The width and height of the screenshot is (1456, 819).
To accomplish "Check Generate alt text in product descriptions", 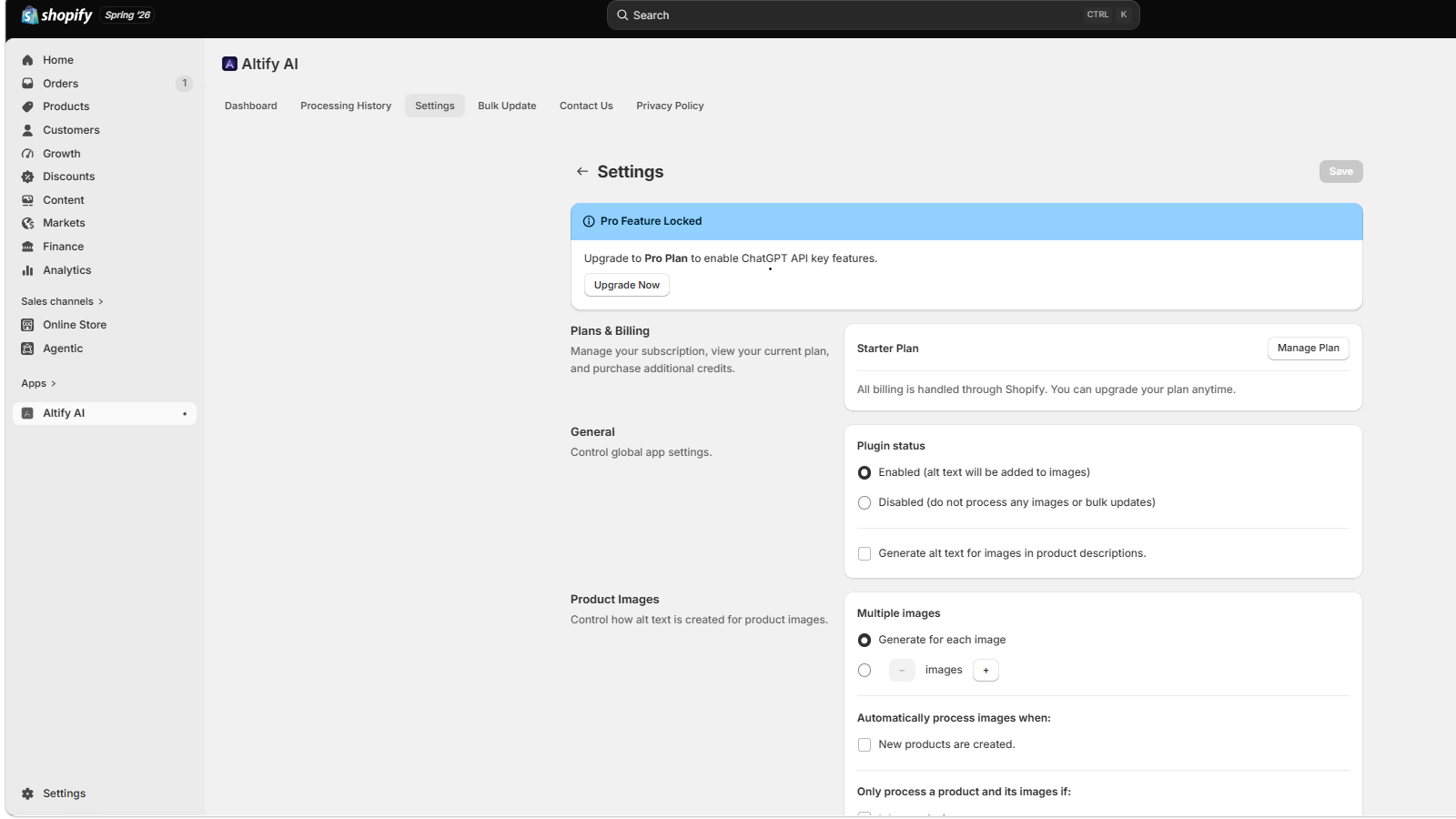I will pyautogui.click(x=864, y=554).
